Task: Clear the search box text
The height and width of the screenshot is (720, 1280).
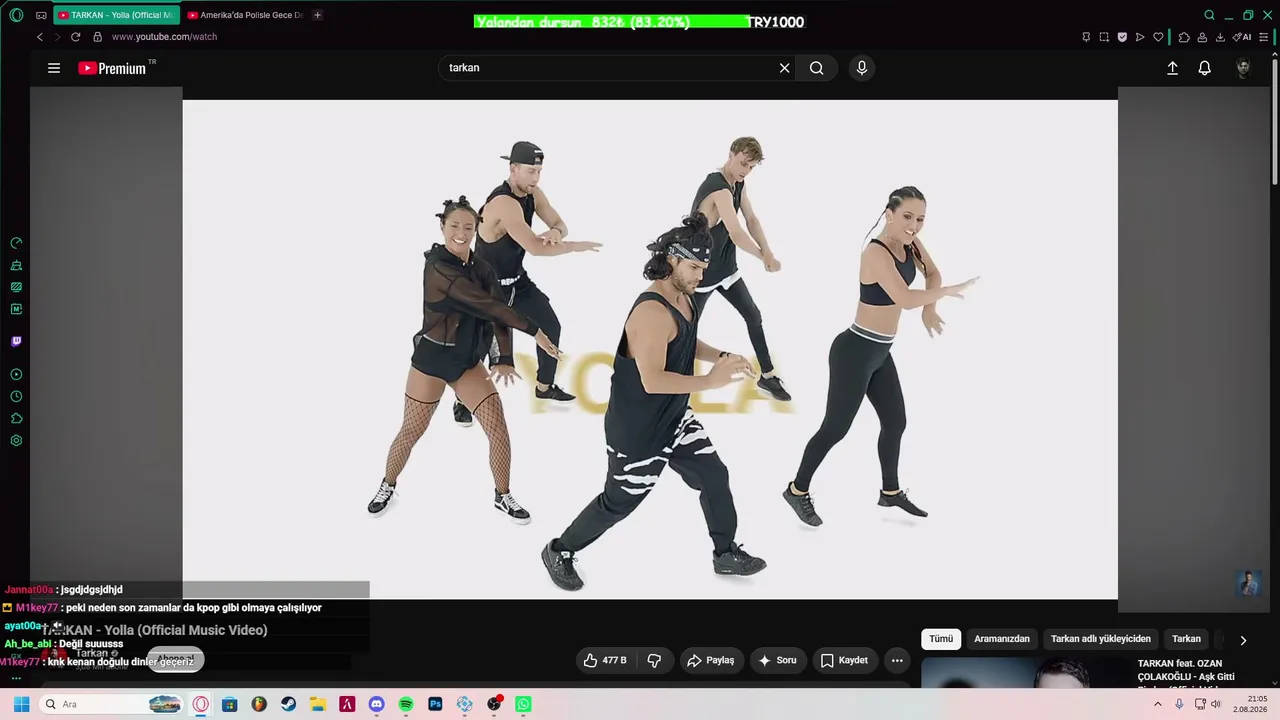Action: [x=785, y=68]
